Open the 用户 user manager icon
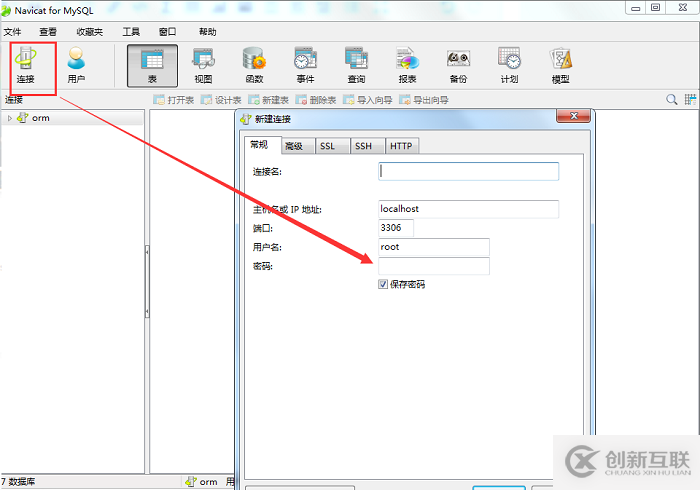The width and height of the screenshot is (700, 490). [x=76, y=66]
